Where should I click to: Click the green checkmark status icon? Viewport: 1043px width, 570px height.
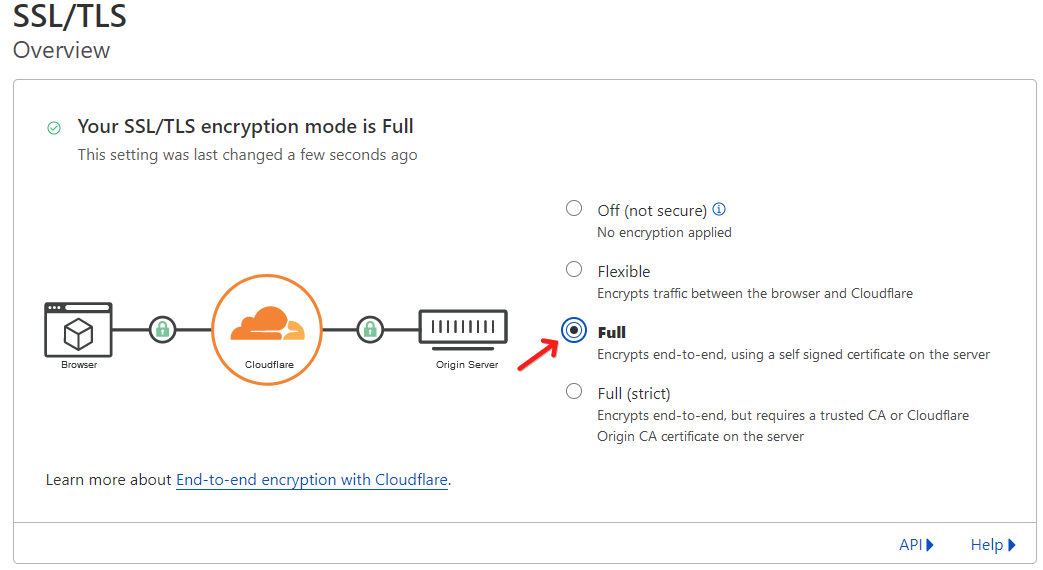click(54, 128)
